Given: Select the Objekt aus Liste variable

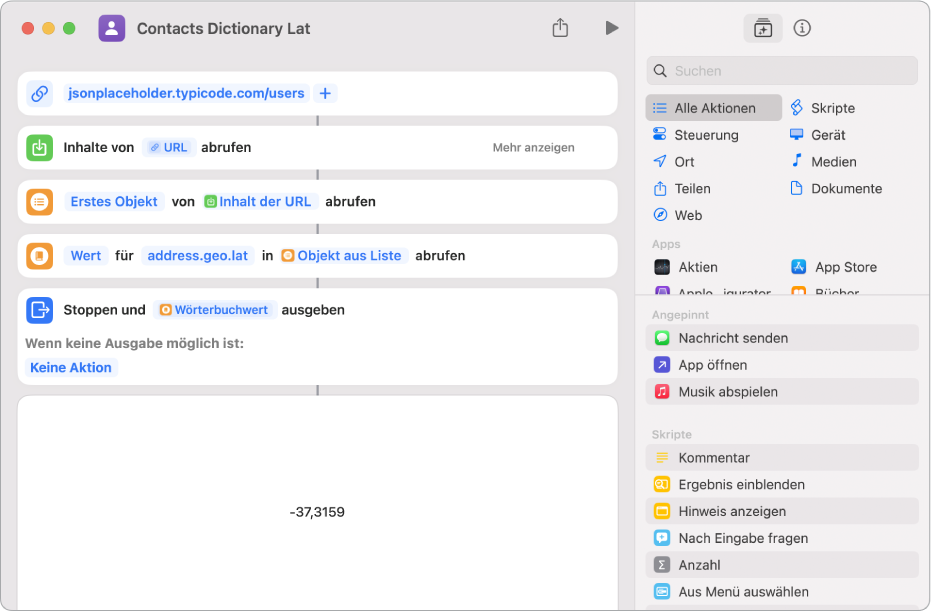Looking at the screenshot, I should click(x=343, y=256).
